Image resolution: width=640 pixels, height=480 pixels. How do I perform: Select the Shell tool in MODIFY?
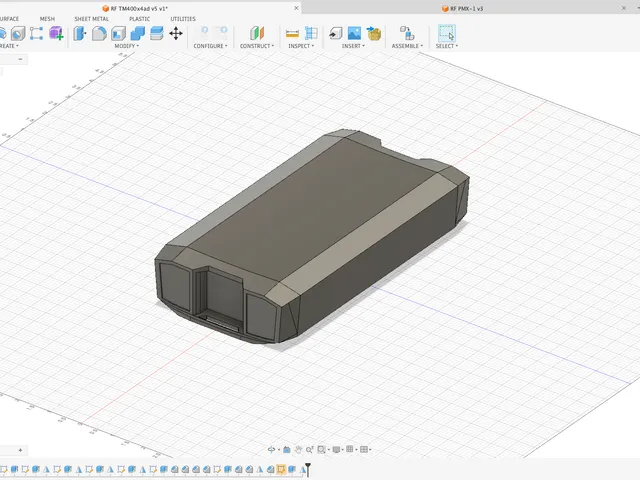point(118,33)
